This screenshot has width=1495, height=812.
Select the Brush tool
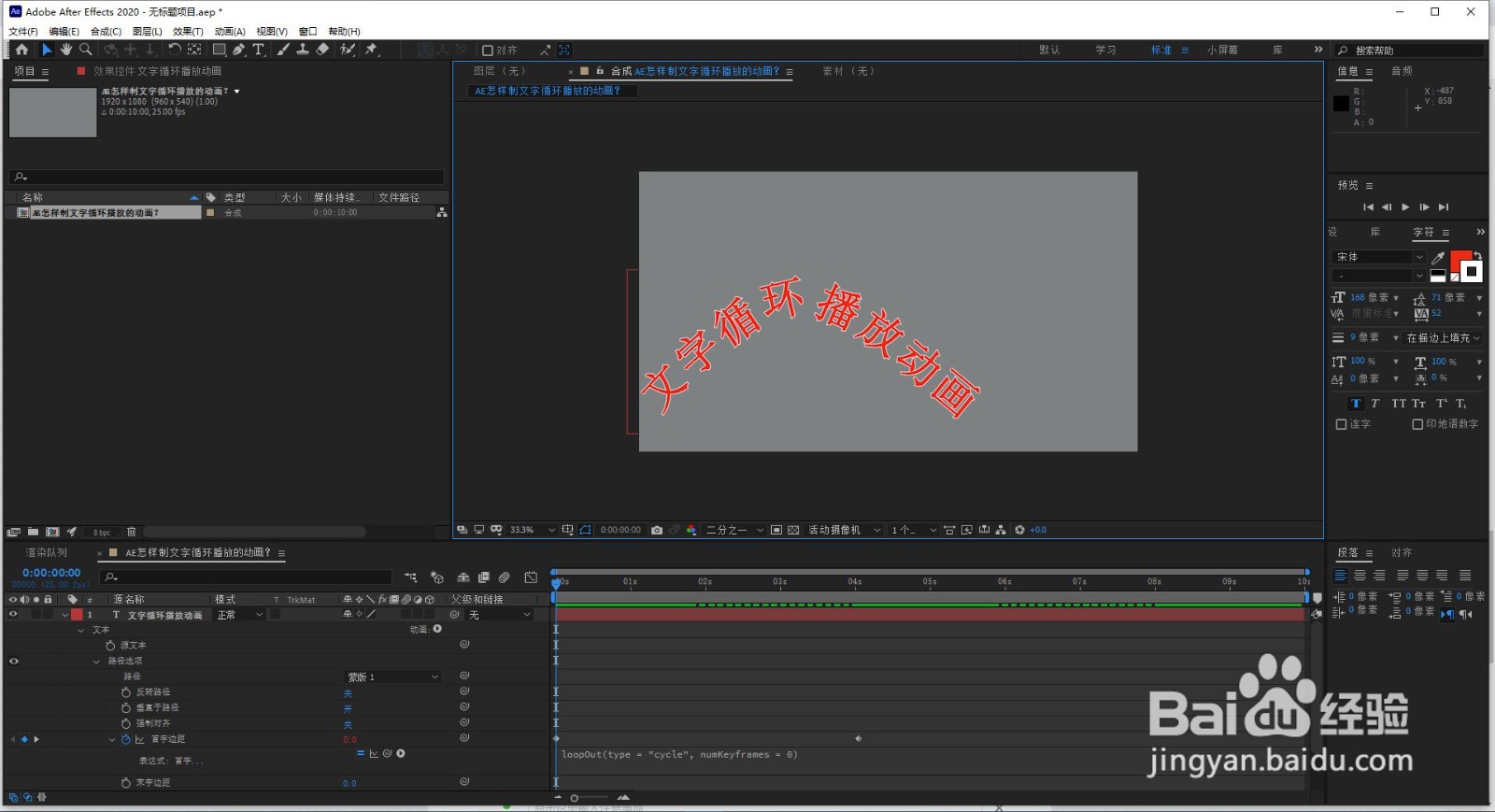(283, 50)
